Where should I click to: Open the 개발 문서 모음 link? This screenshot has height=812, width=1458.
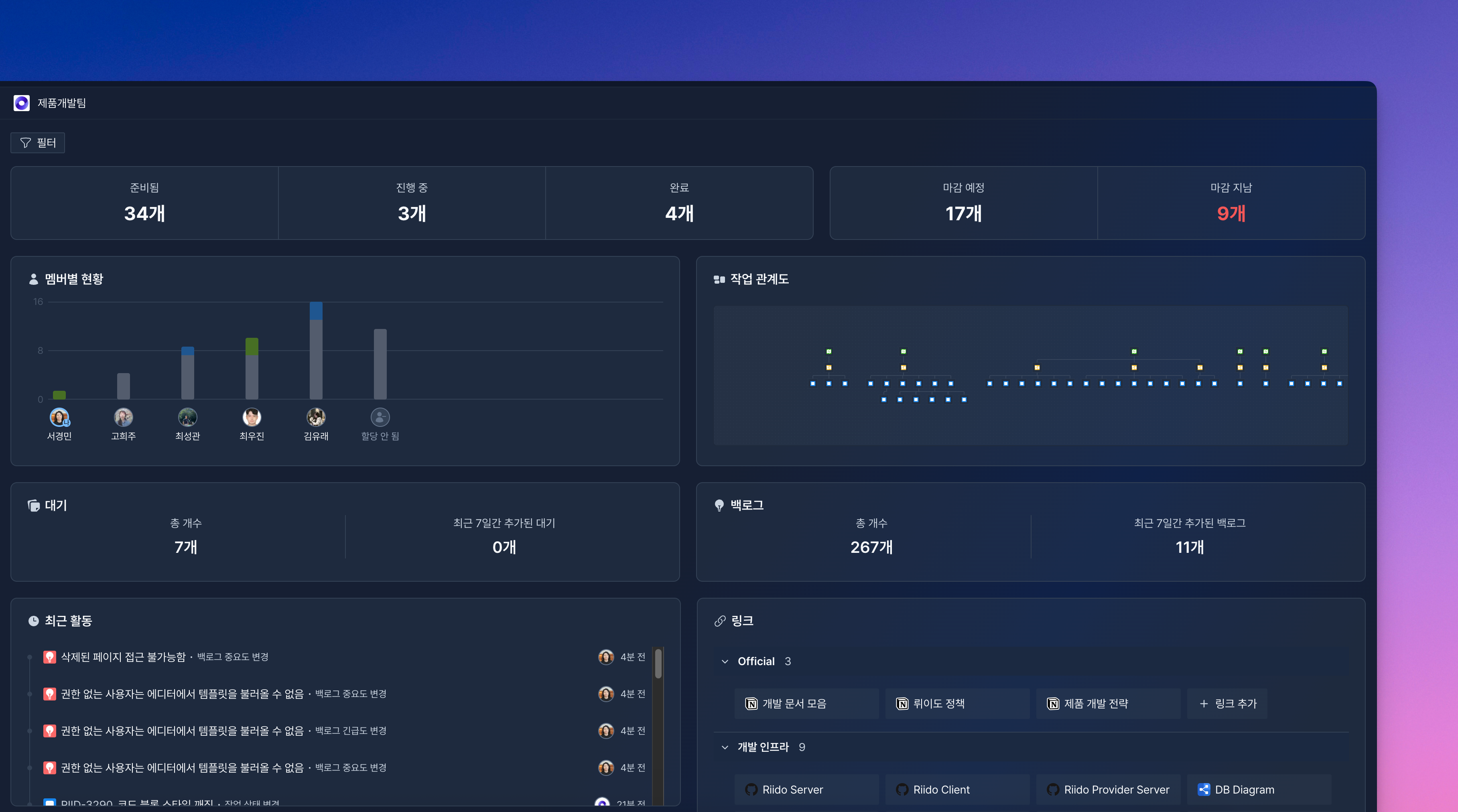click(806, 703)
